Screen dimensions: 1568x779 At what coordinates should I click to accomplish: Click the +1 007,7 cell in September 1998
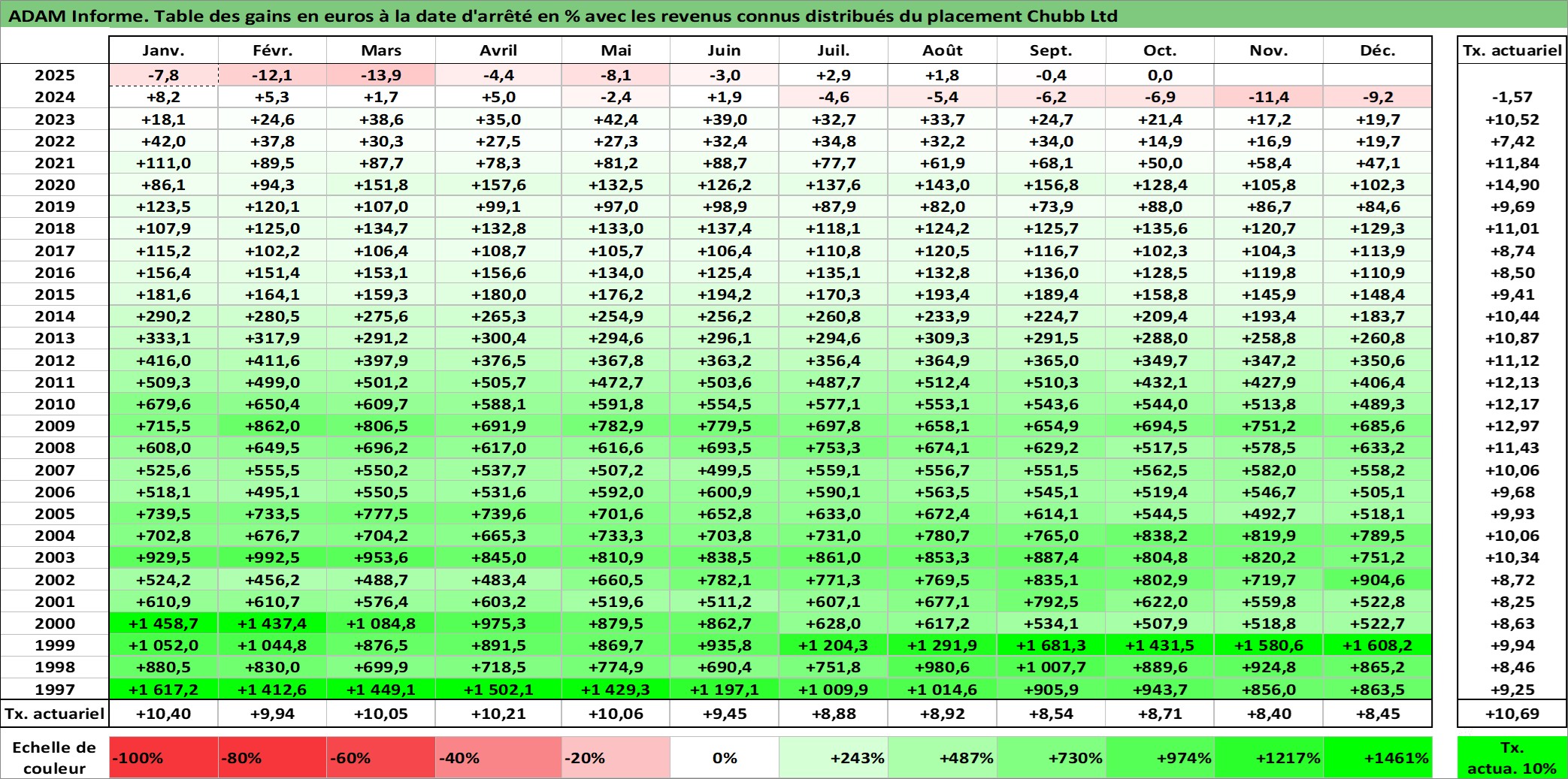(x=1051, y=667)
